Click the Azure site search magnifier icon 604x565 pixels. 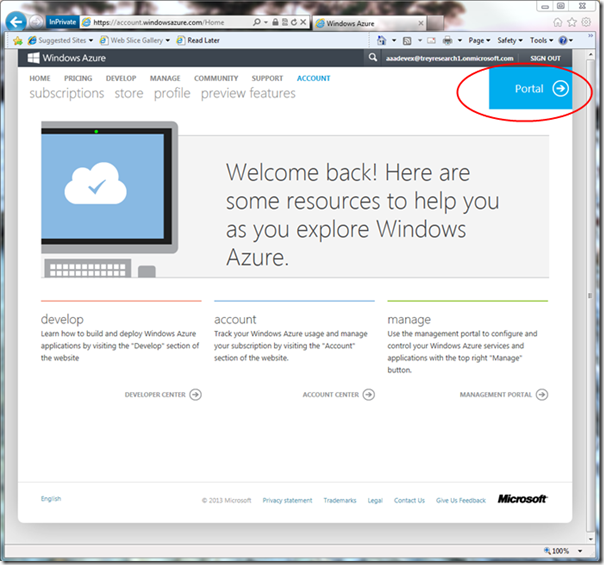click(x=372, y=58)
